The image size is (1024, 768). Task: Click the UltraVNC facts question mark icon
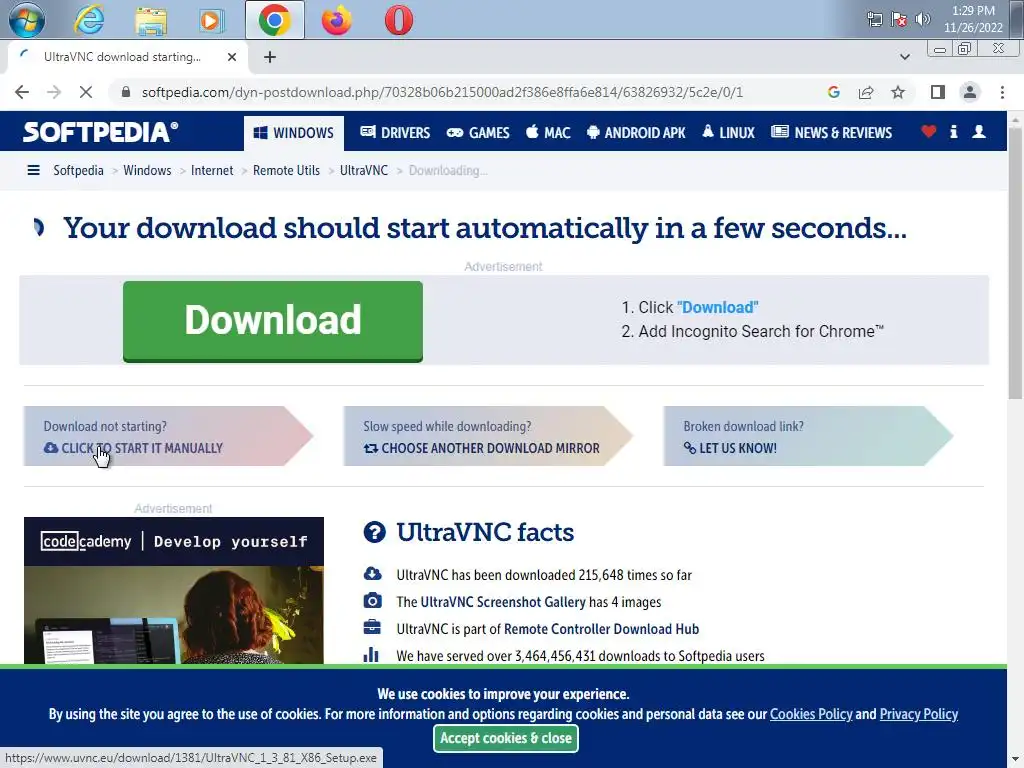click(375, 532)
